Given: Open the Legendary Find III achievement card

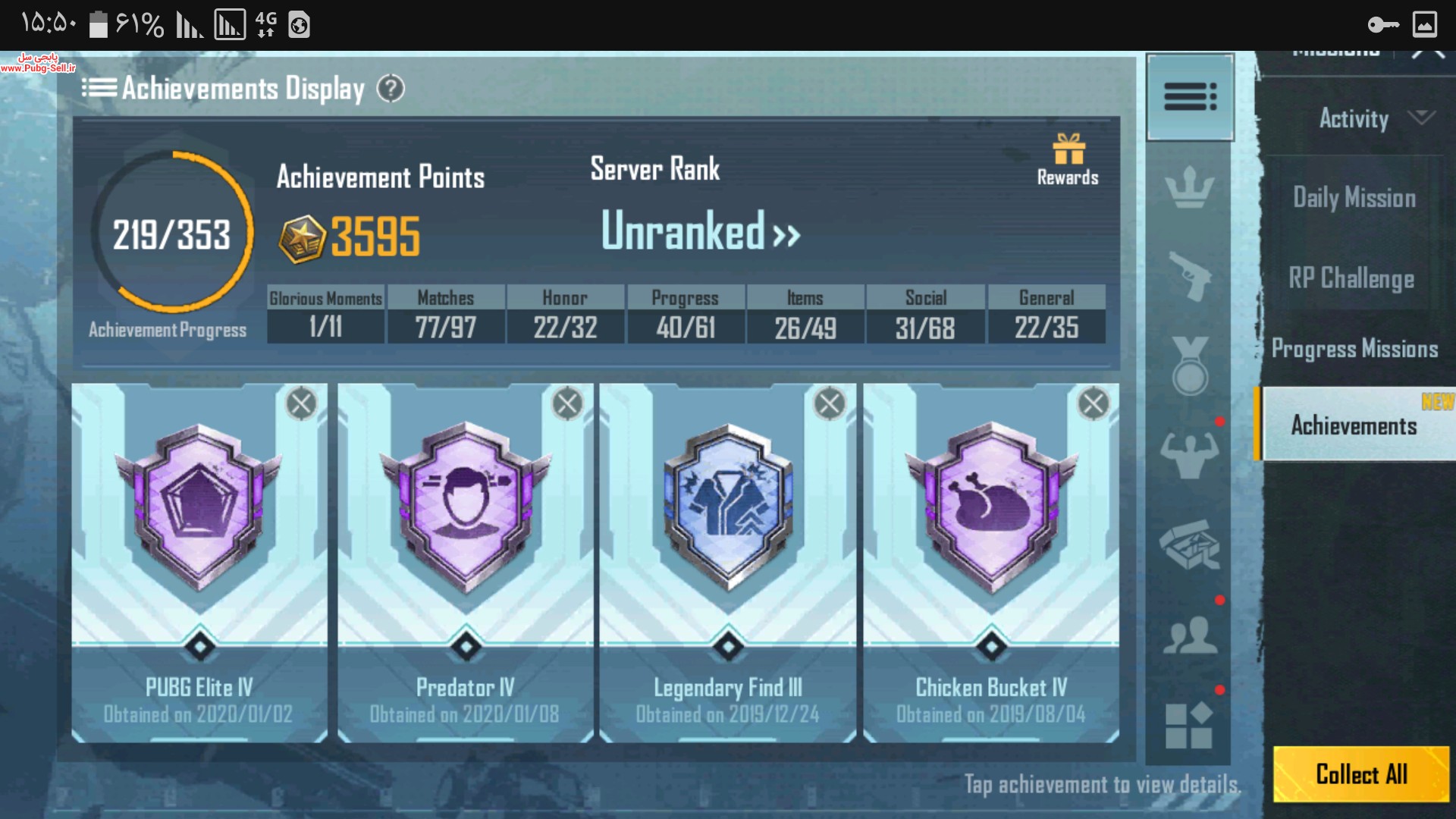Looking at the screenshot, I should tap(728, 563).
